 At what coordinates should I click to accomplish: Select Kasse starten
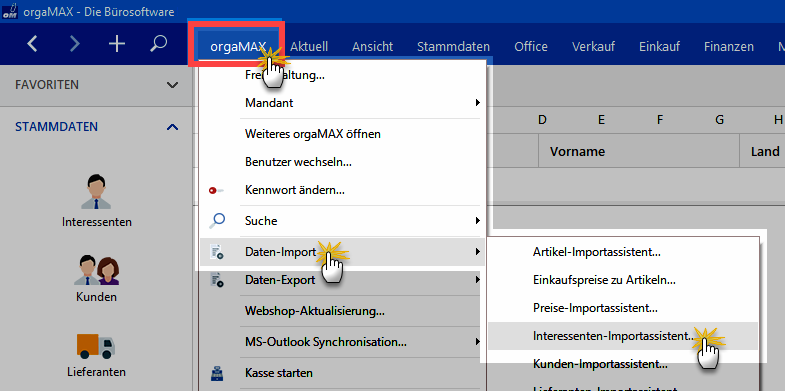[x=279, y=373]
